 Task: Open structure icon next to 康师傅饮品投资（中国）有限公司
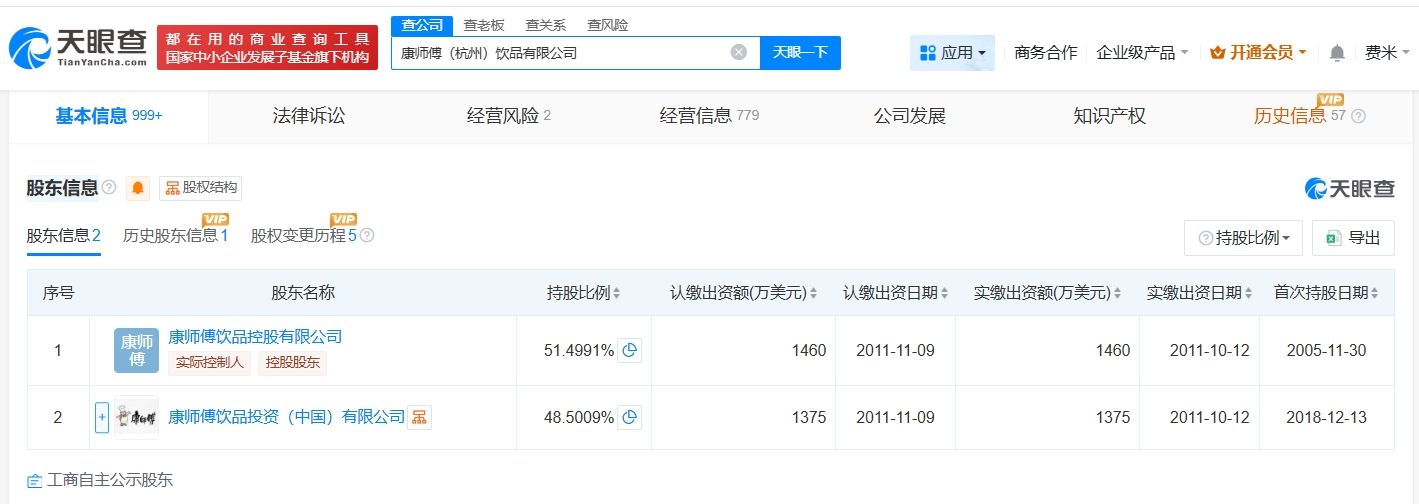tap(420, 417)
